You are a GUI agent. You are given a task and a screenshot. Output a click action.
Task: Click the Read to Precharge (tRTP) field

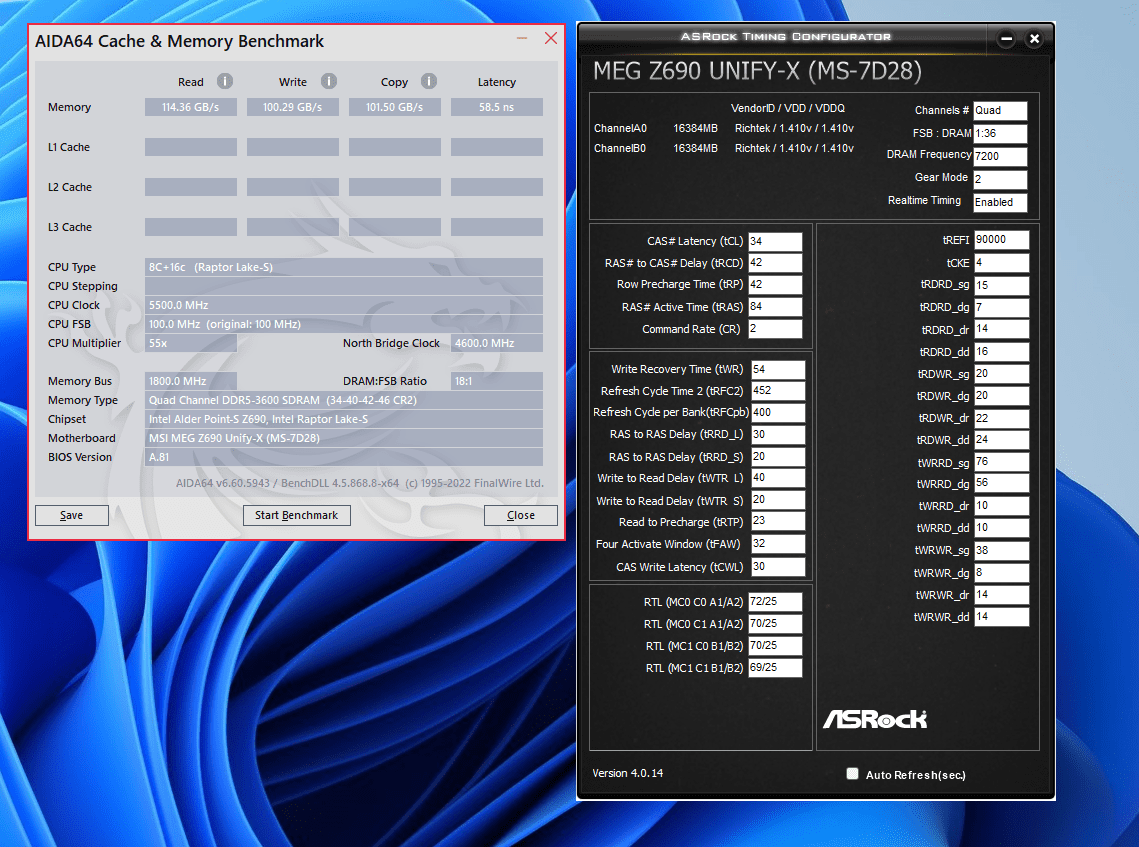click(x=778, y=522)
